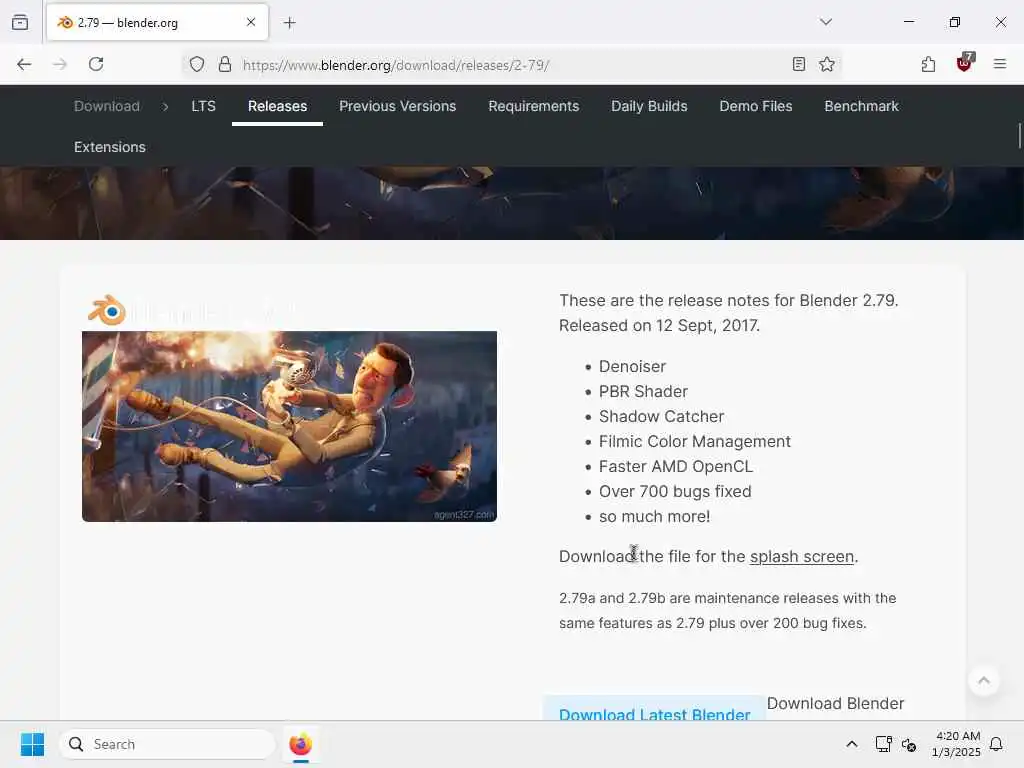This screenshot has height=768, width=1024.
Task: Expand the list all tabs arrow
Action: 825,22
